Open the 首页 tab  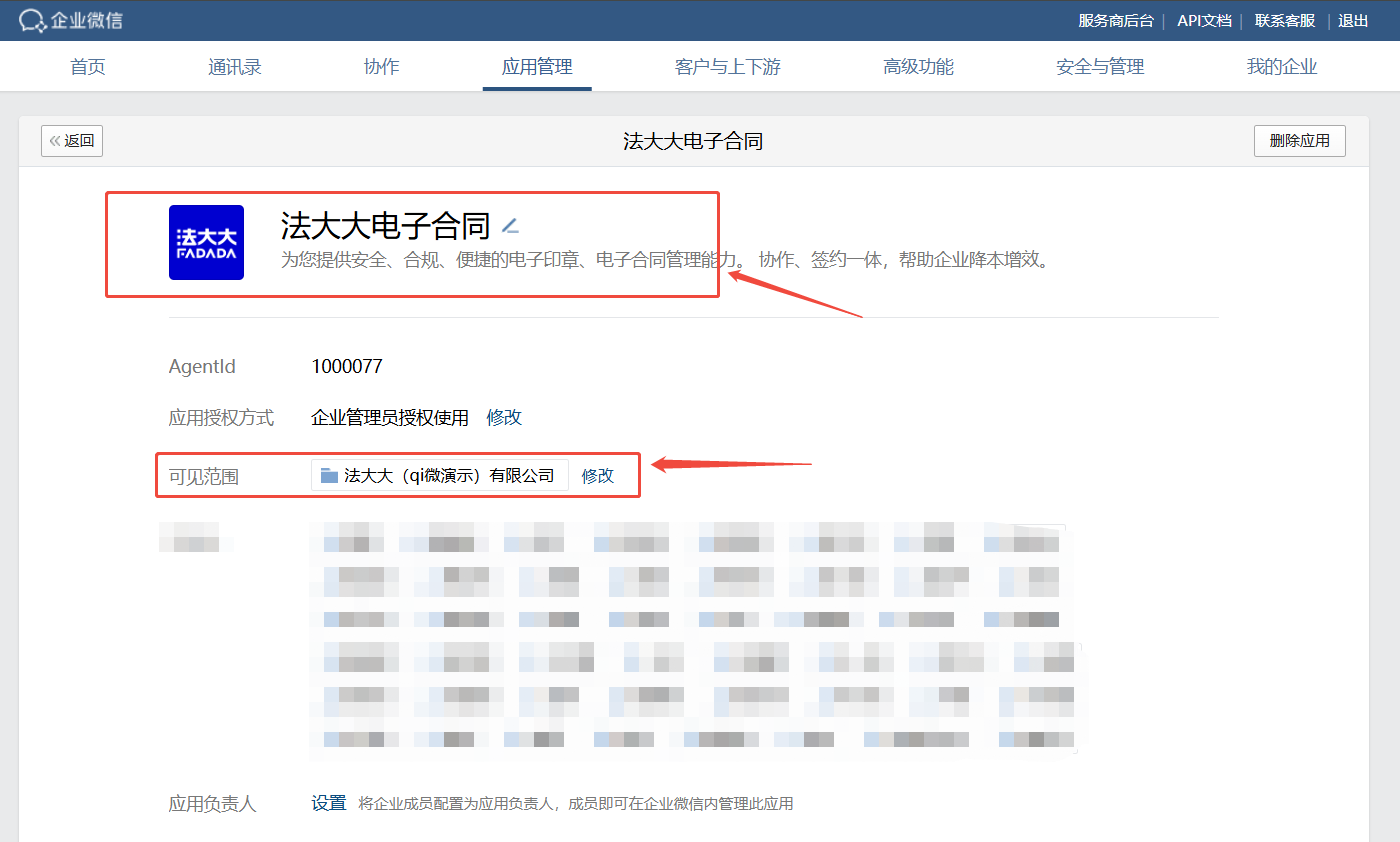click(88, 67)
